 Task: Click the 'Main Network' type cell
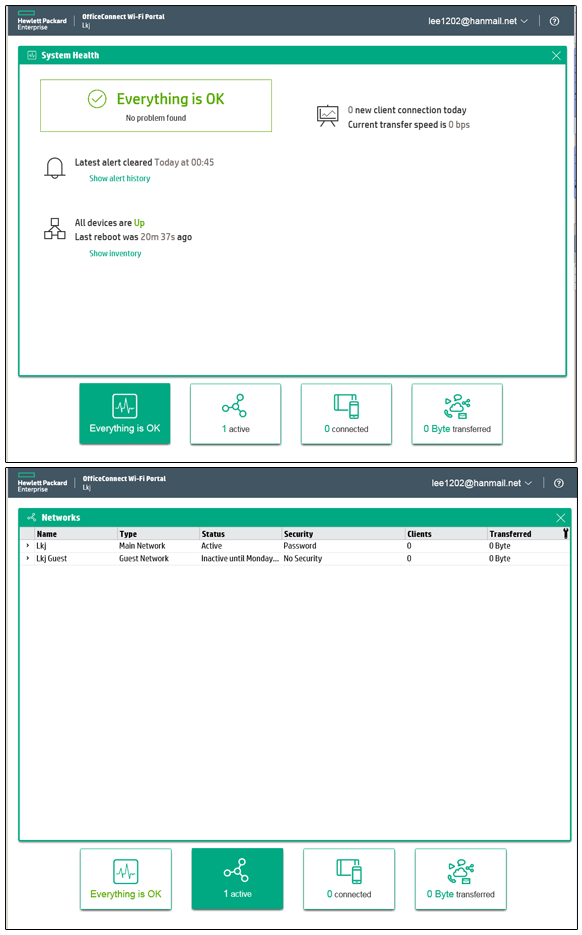(x=142, y=546)
